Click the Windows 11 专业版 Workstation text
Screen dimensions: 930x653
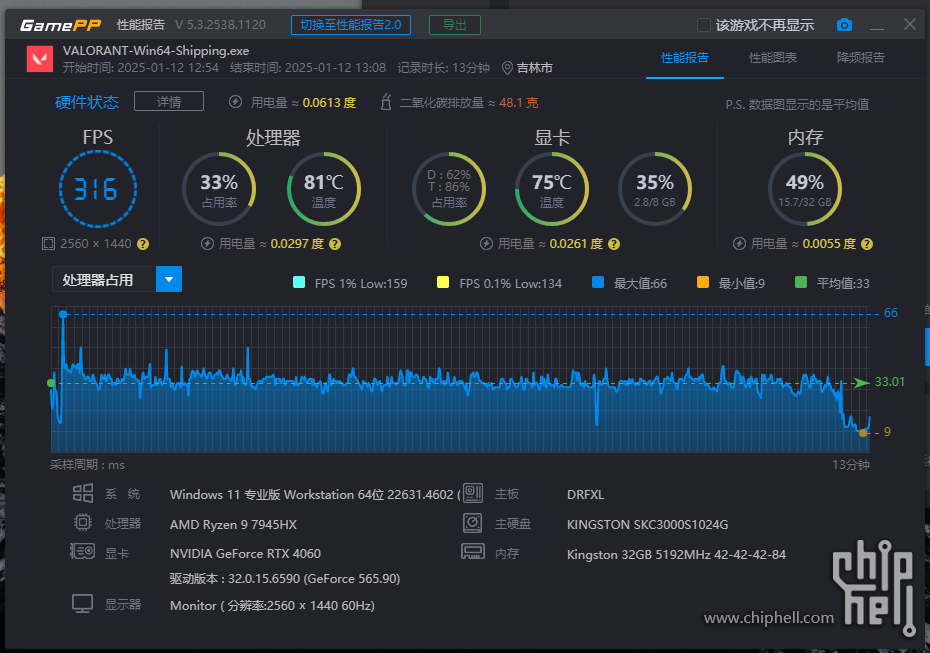(315, 494)
